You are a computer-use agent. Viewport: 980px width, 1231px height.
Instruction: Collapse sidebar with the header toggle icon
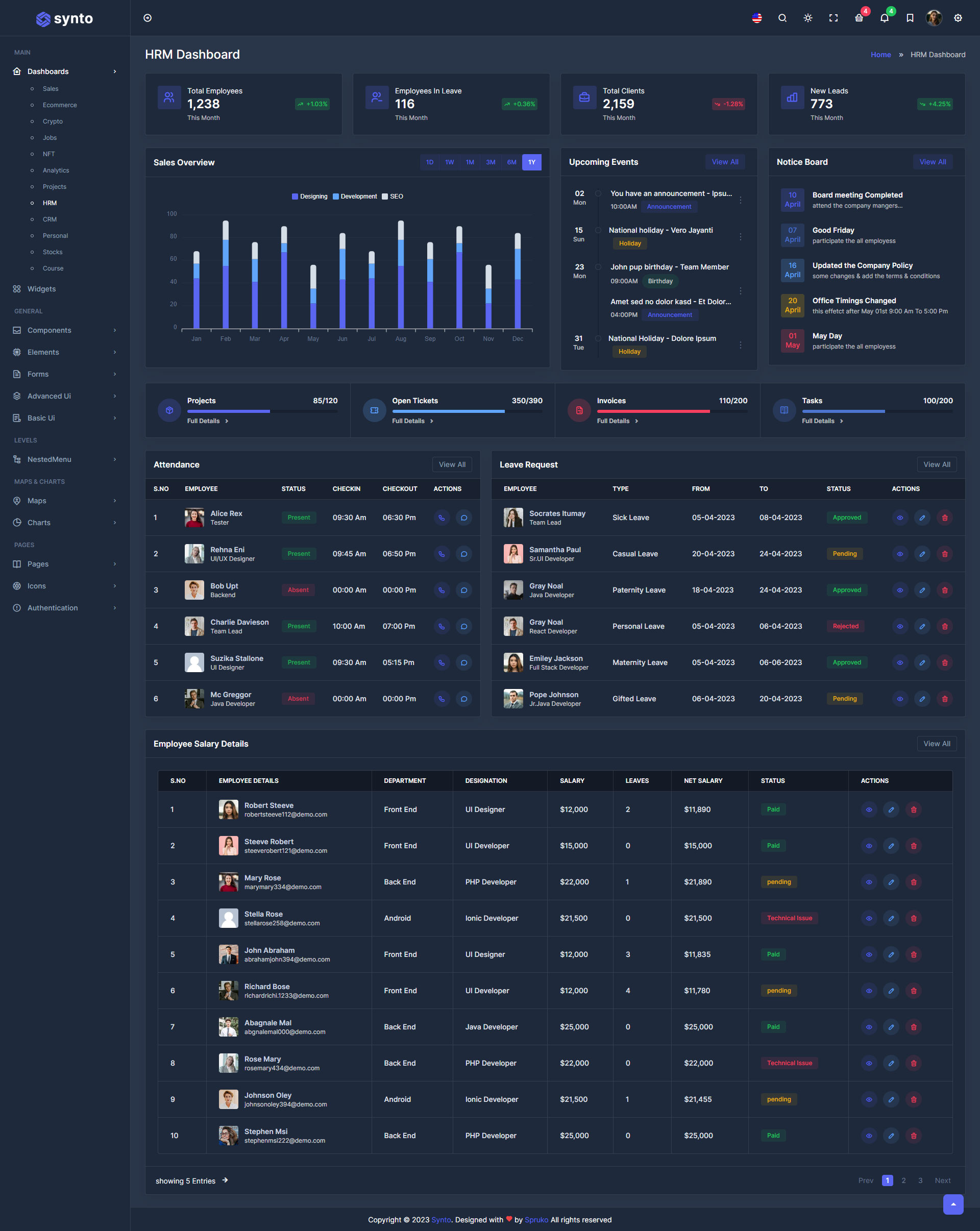[148, 18]
